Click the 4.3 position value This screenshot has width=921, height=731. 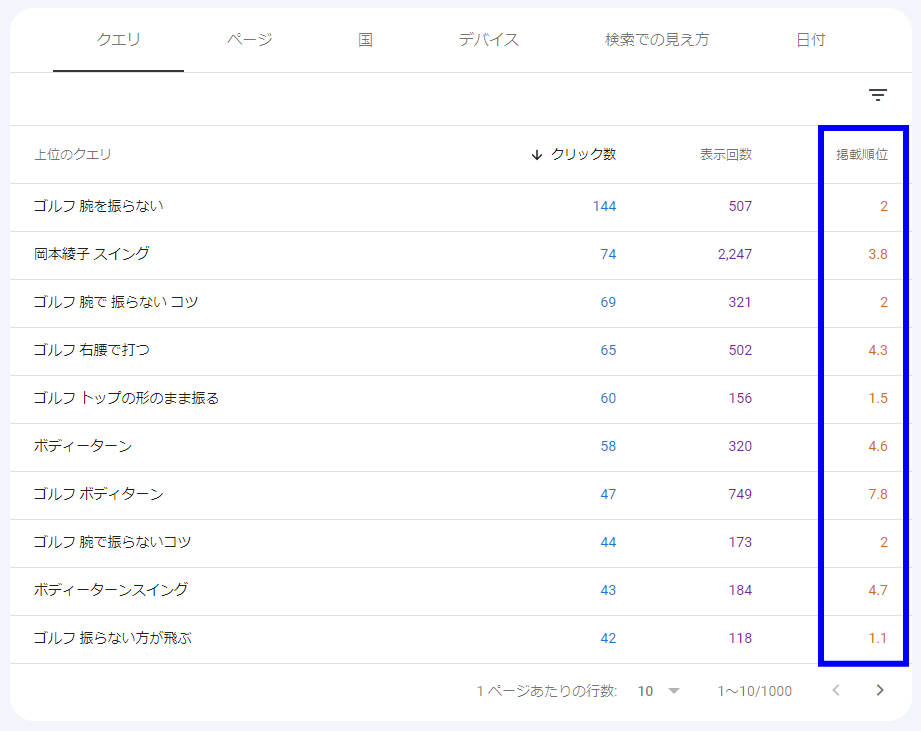tap(878, 351)
